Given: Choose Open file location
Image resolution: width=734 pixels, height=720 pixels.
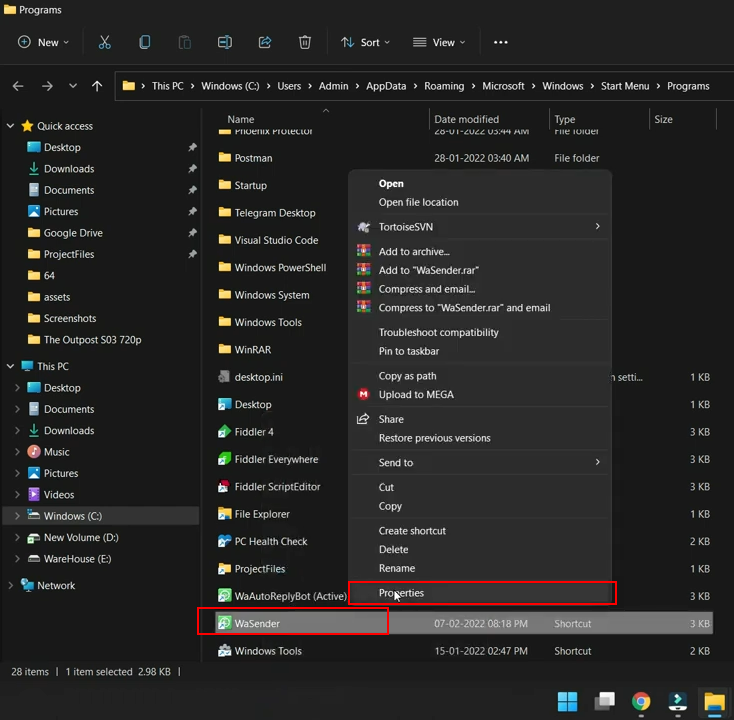Looking at the screenshot, I should [480, 202].
